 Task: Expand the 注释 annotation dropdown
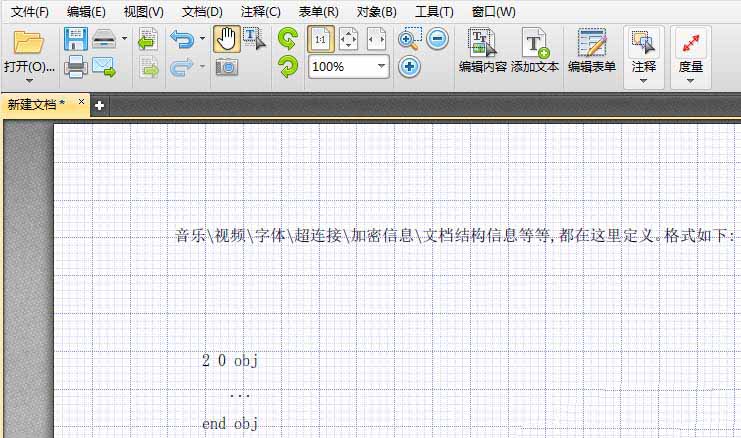click(644, 80)
